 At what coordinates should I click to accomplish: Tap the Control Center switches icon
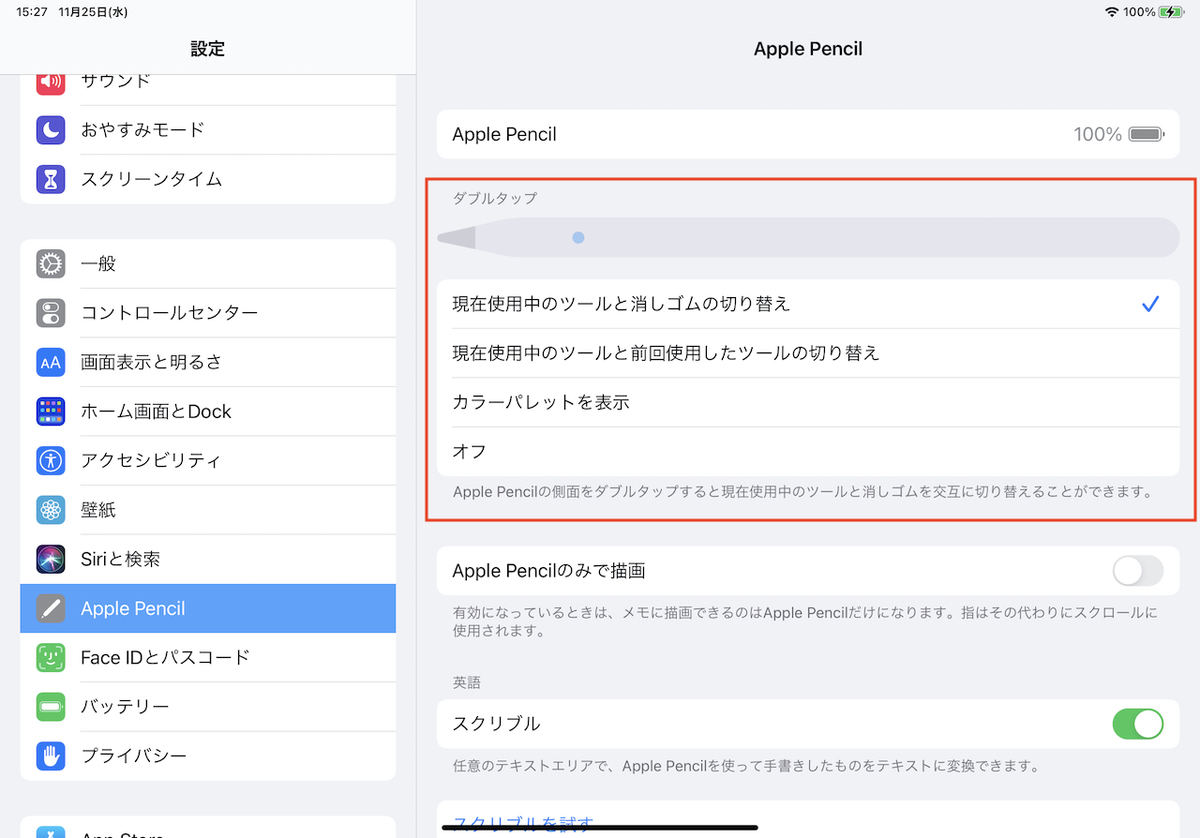pos(51,313)
